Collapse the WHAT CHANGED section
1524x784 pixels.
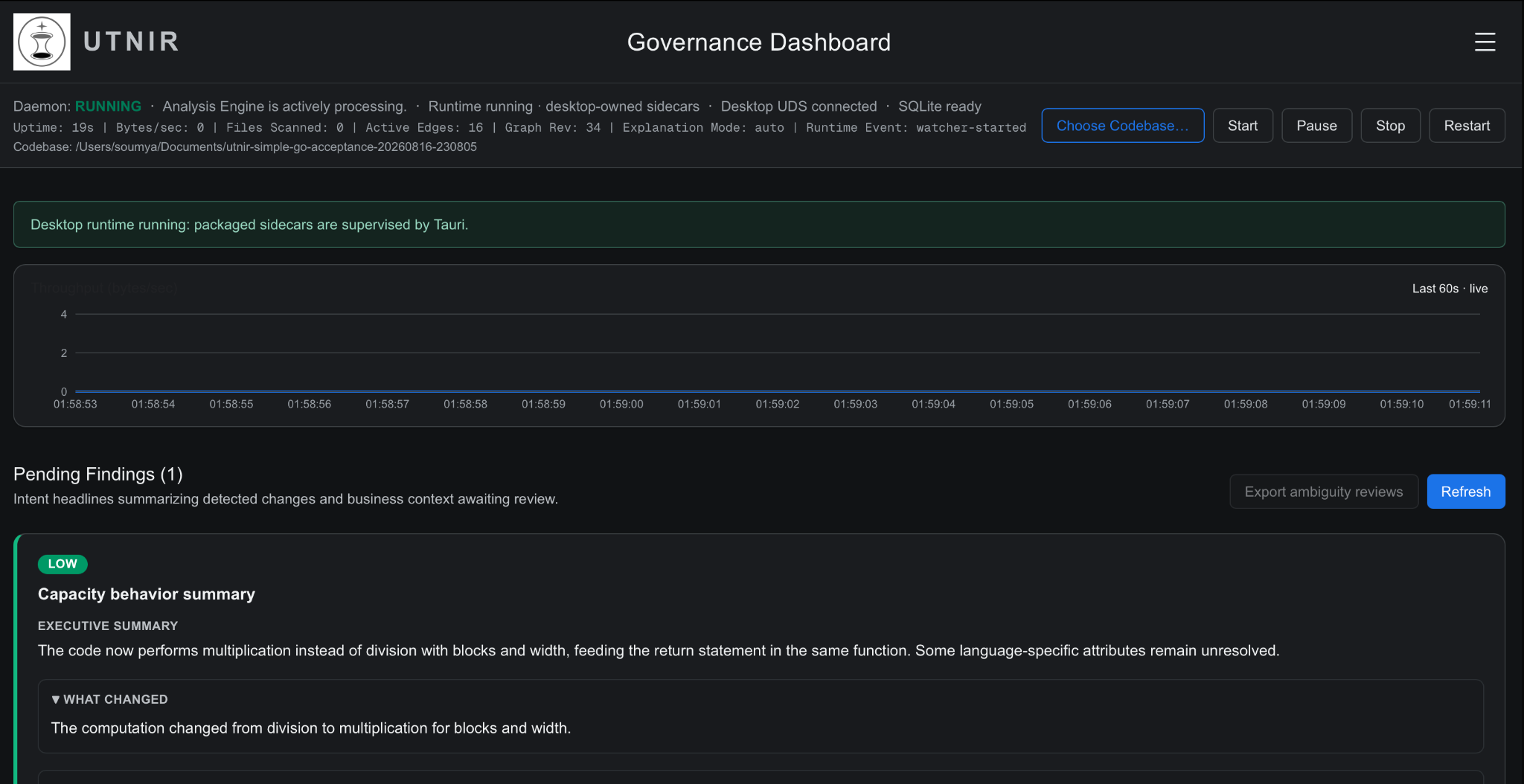coord(109,699)
